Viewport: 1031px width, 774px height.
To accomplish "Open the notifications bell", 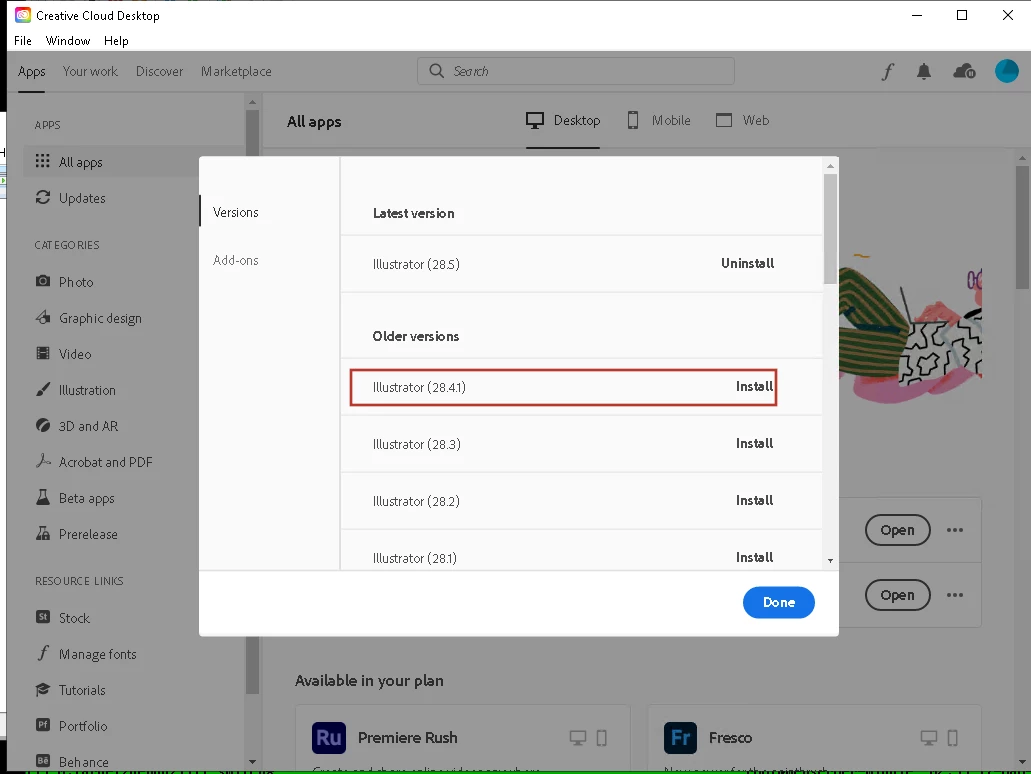I will [924, 71].
